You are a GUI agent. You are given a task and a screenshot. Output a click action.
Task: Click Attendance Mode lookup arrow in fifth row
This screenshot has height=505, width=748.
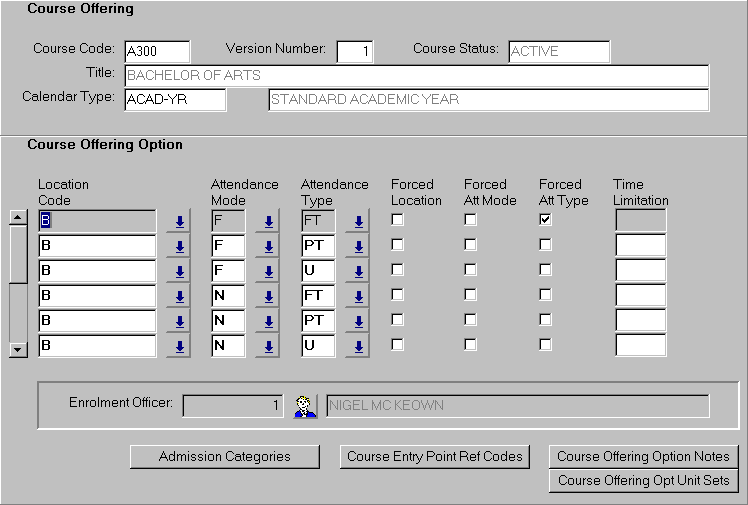[x=267, y=321]
